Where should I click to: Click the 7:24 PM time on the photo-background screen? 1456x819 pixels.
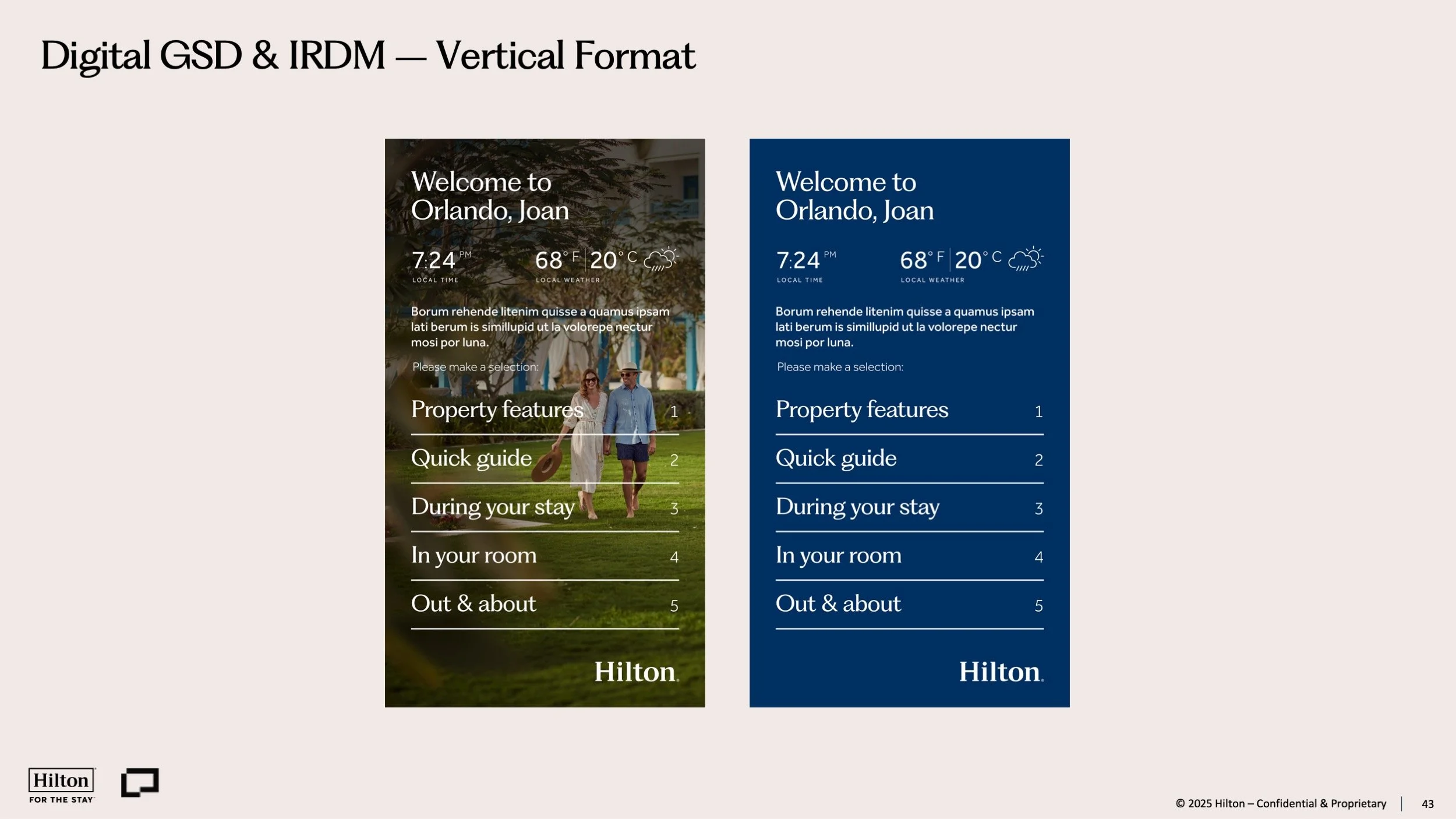click(441, 260)
